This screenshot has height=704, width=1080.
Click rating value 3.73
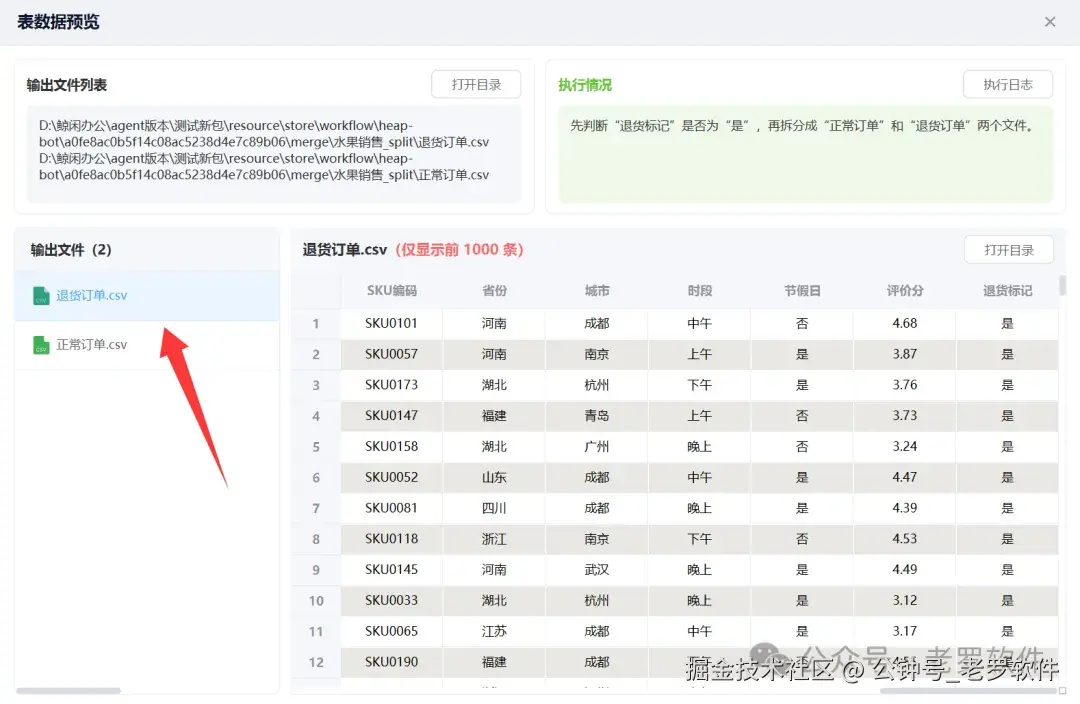point(904,415)
